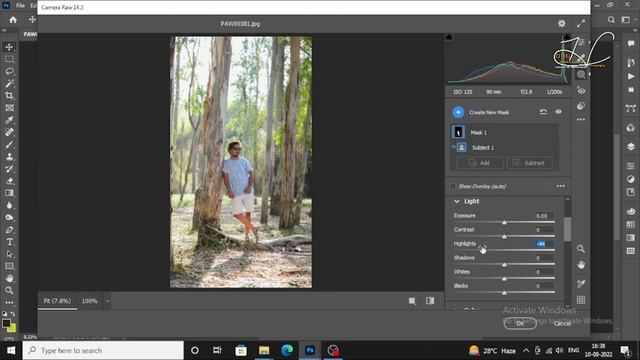Viewport: 640px width, 360px height.
Task: Reset masks with the undo arrow button
Action: click(x=543, y=112)
